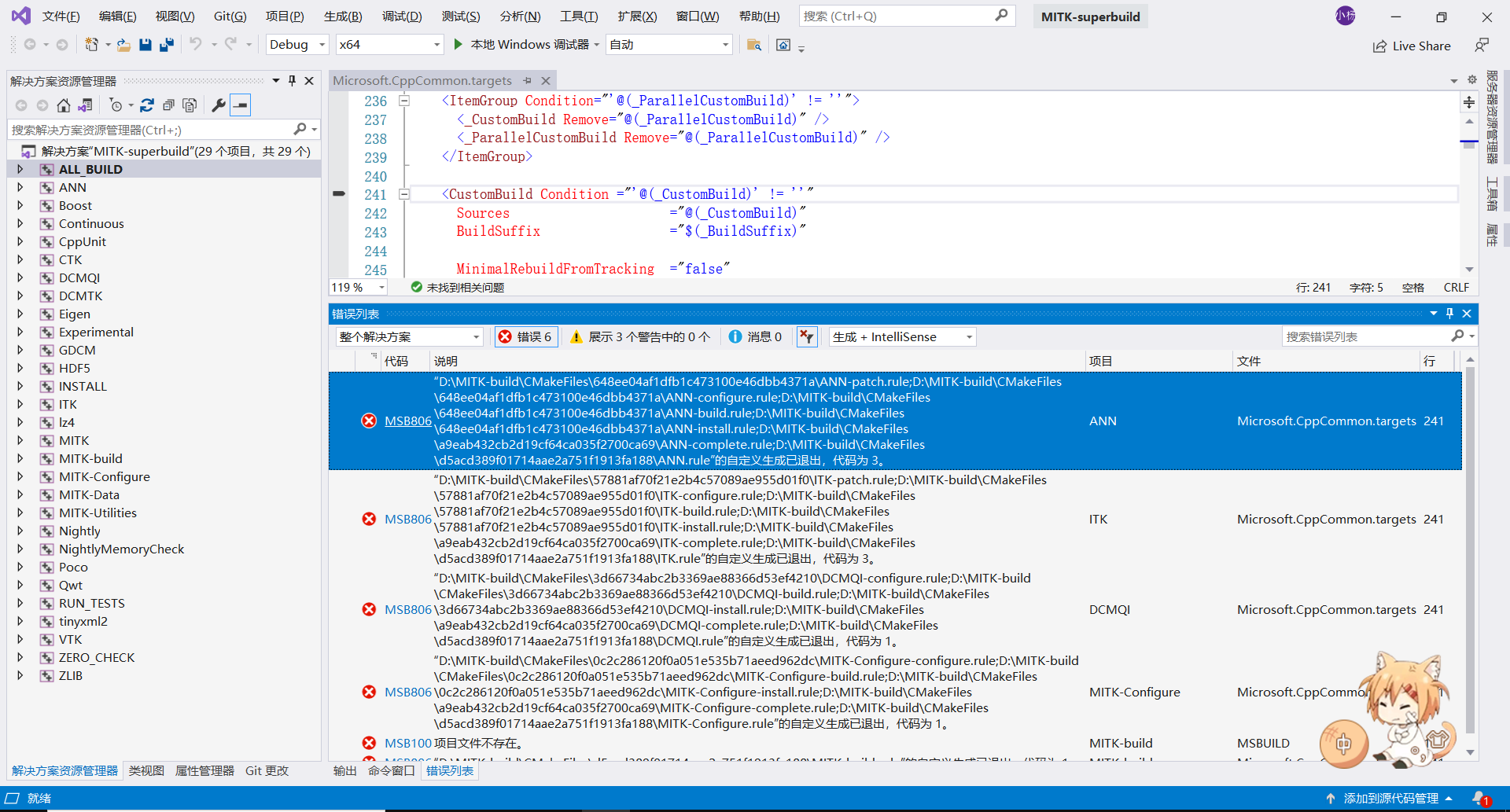The width and height of the screenshot is (1510, 812).
Task: Open the Debug configuration dropdown
Action: [297, 45]
